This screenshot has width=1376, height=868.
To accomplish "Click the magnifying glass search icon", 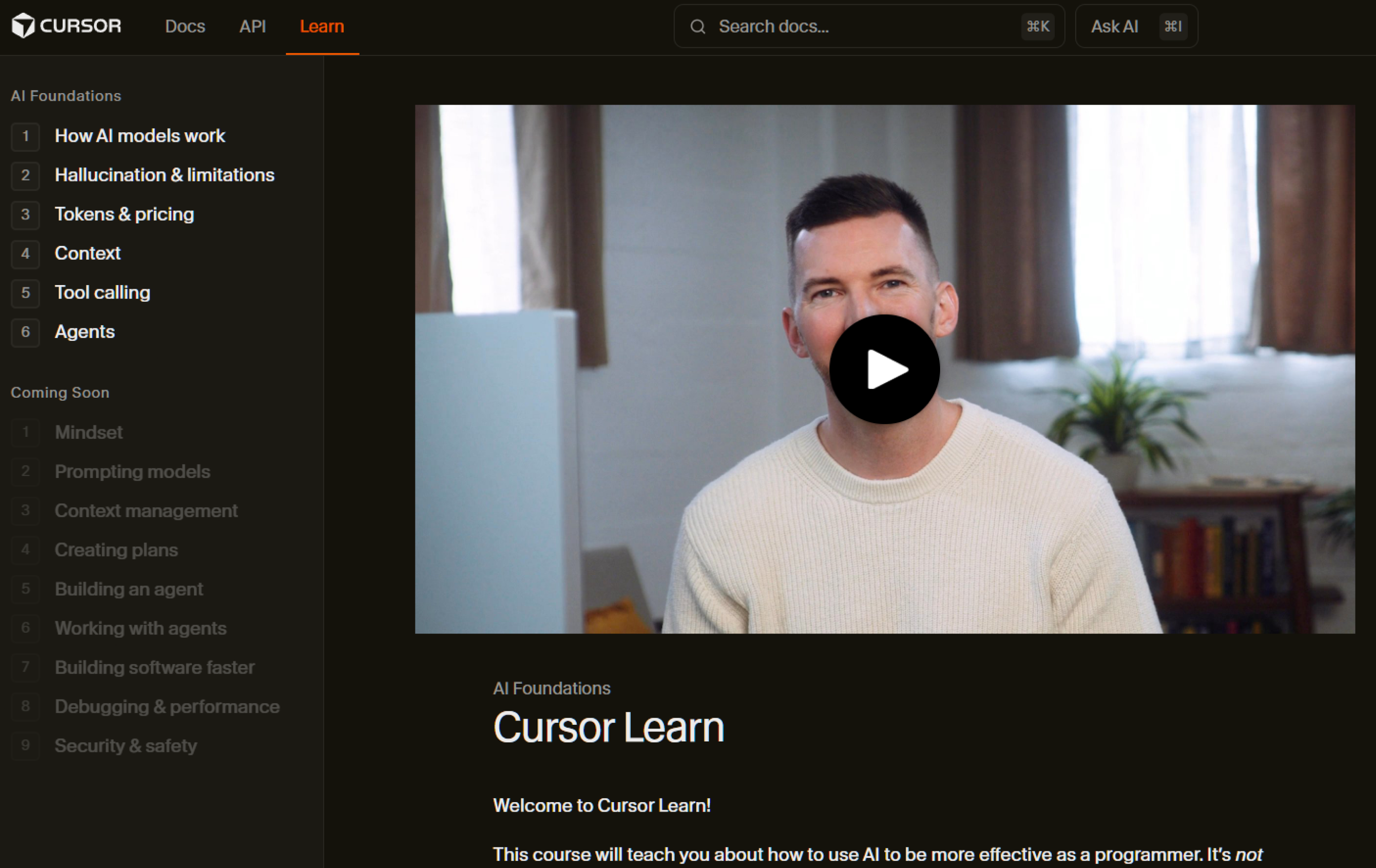I will point(697,26).
